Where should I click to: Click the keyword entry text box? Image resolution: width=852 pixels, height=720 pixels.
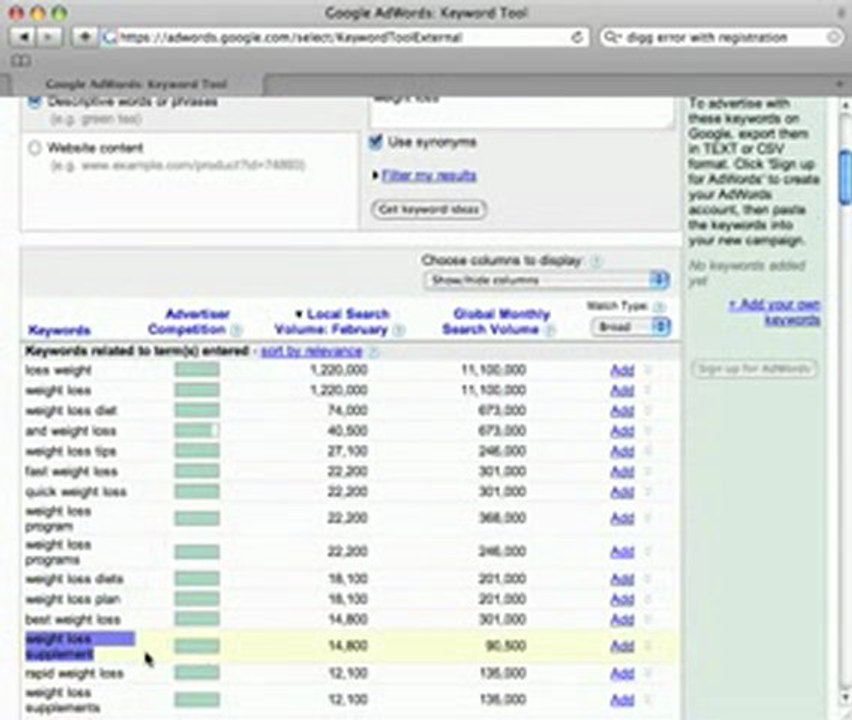[522, 111]
